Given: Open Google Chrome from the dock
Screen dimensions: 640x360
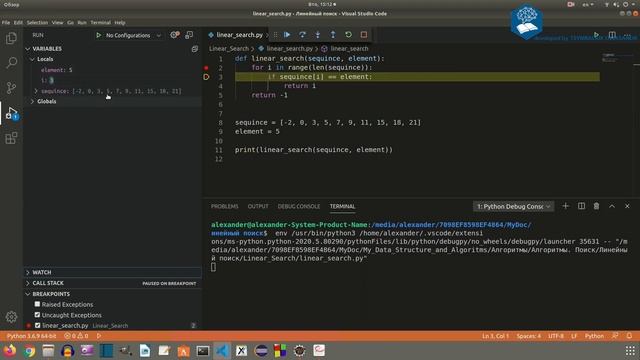Looking at the screenshot, I should pos(29,351).
